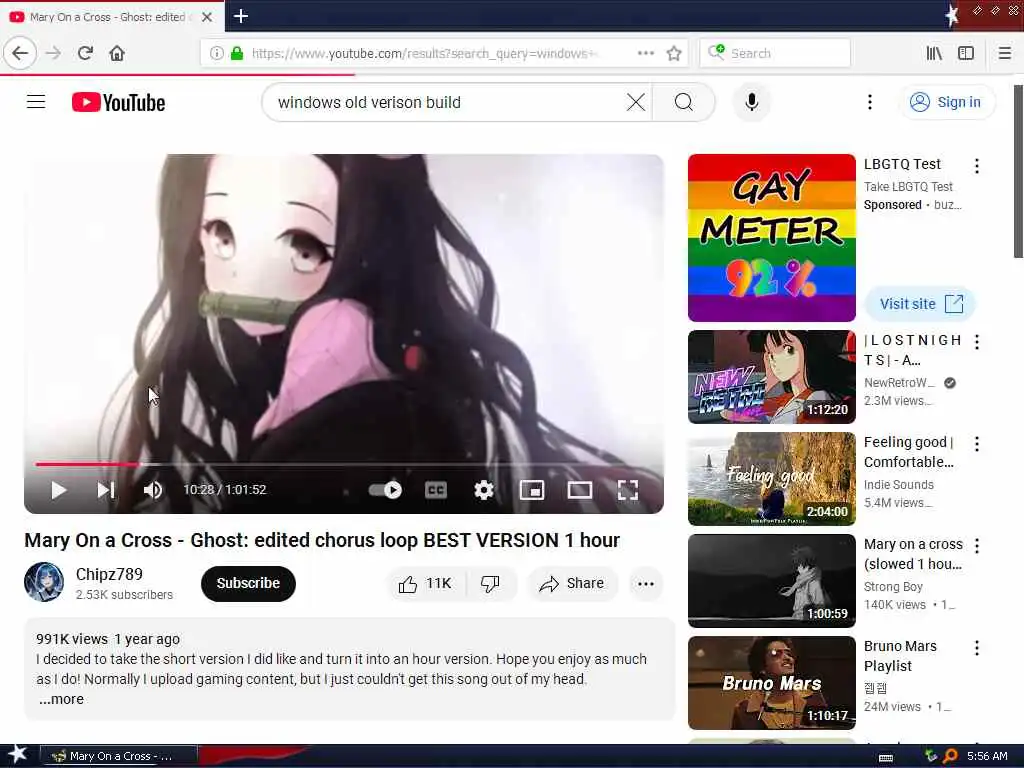1024x768 pixels.
Task: Open the Feeling good video title
Action: 908,452
